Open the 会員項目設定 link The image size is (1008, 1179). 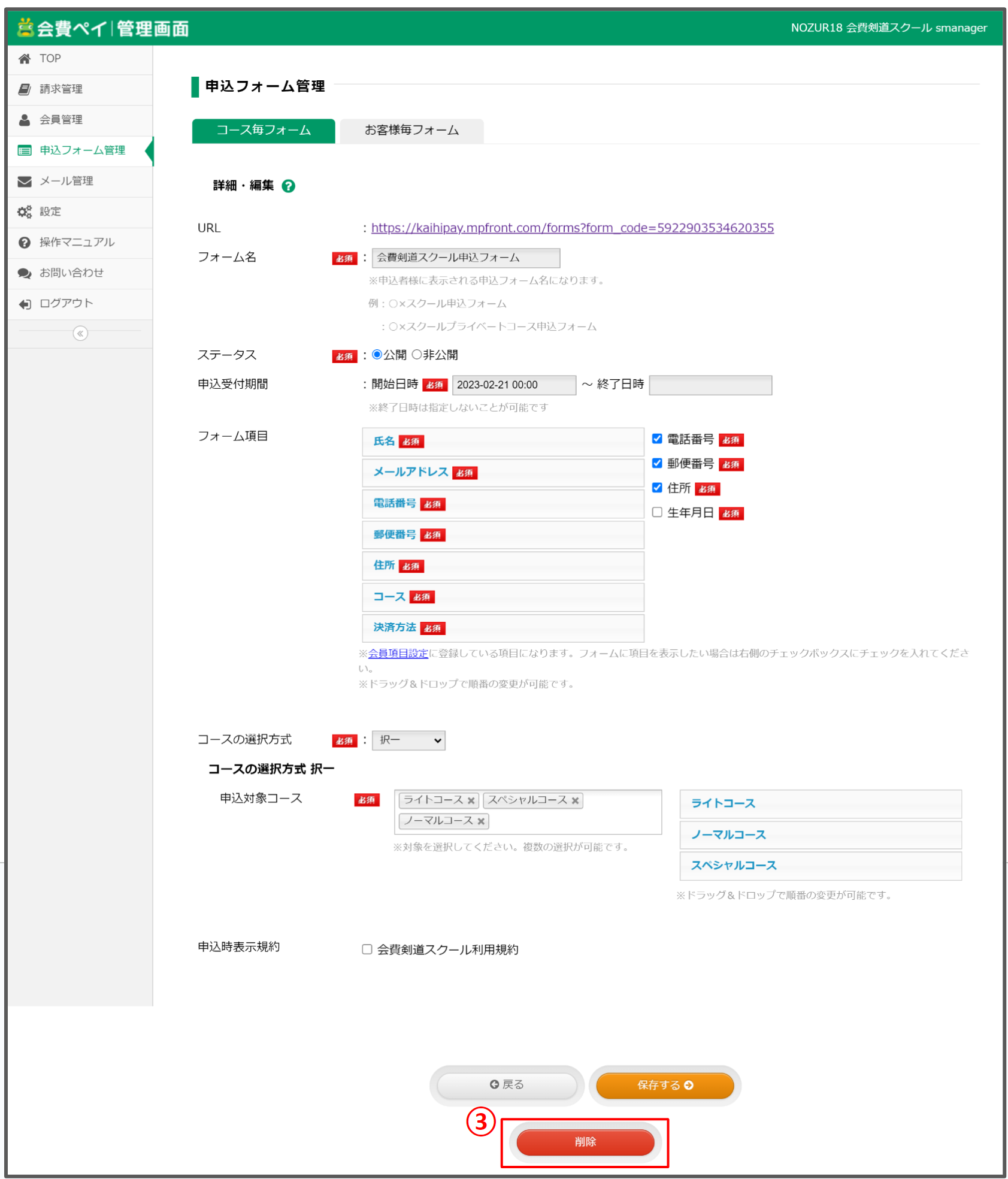[396, 654]
